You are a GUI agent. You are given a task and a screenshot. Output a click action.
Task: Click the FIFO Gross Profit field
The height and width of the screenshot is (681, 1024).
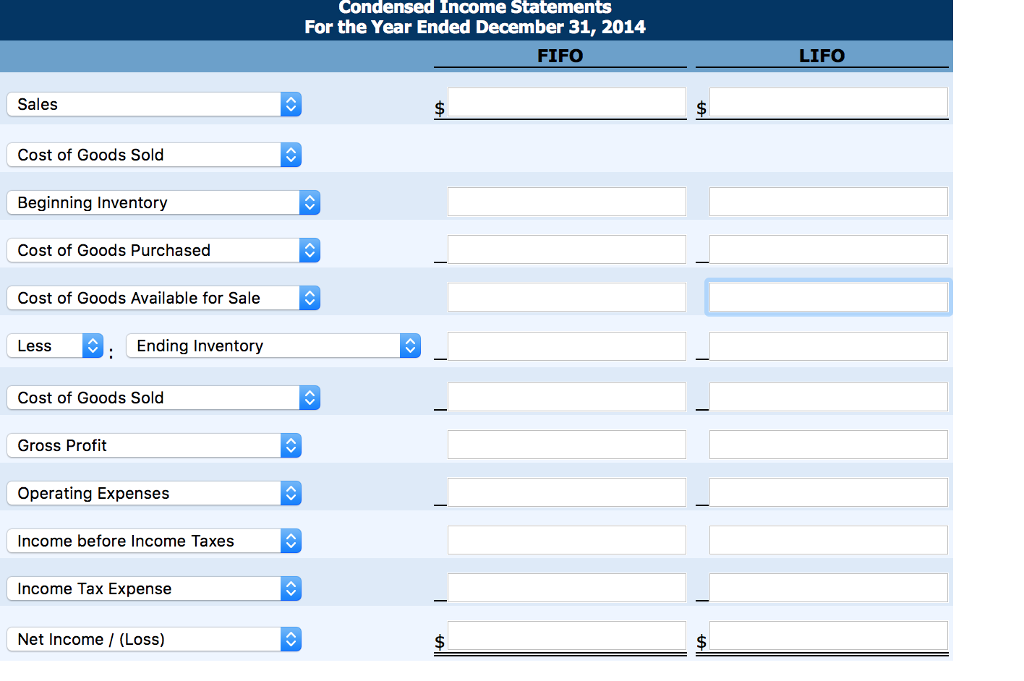(x=567, y=445)
